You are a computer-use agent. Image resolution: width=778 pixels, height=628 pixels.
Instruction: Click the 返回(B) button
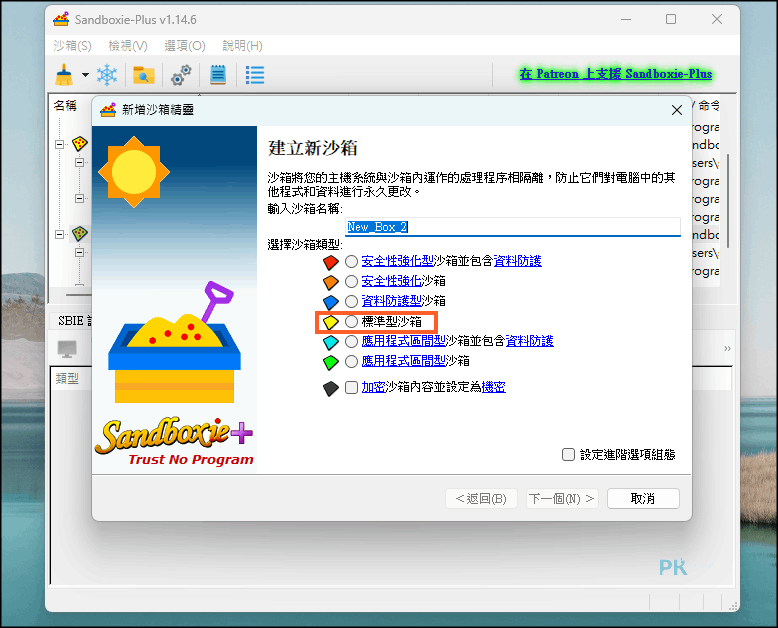pyautogui.click(x=481, y=499)
